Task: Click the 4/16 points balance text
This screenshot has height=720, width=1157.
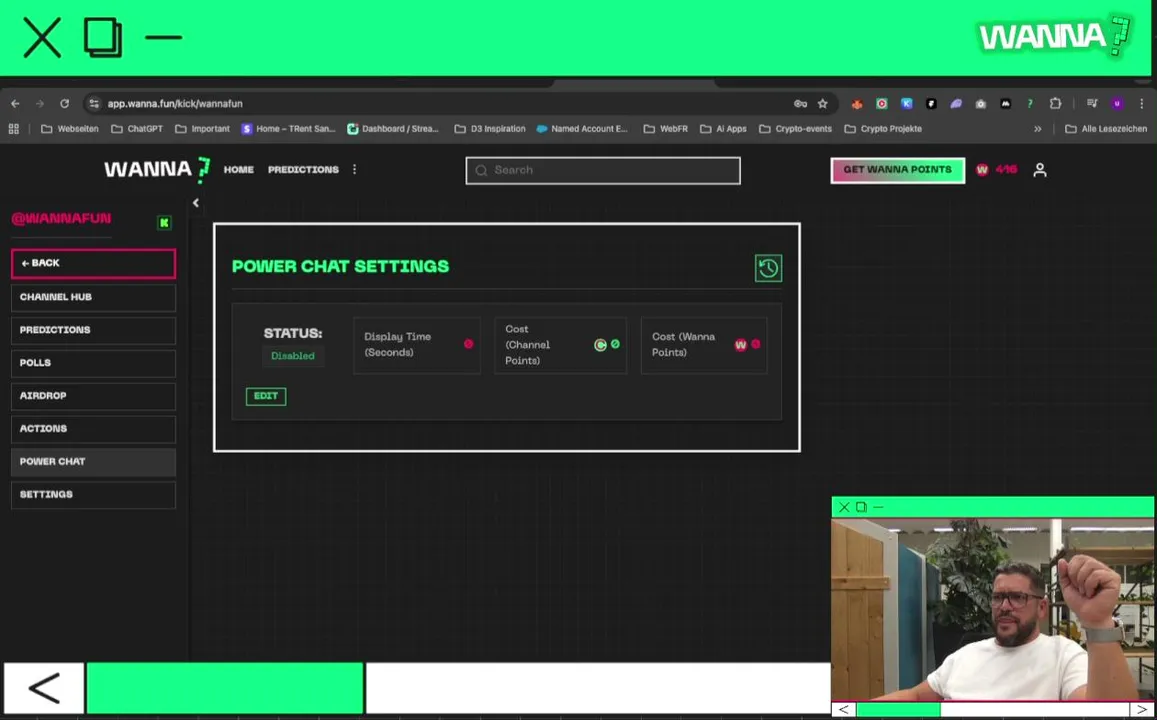Action: [x=1006, y=170]
